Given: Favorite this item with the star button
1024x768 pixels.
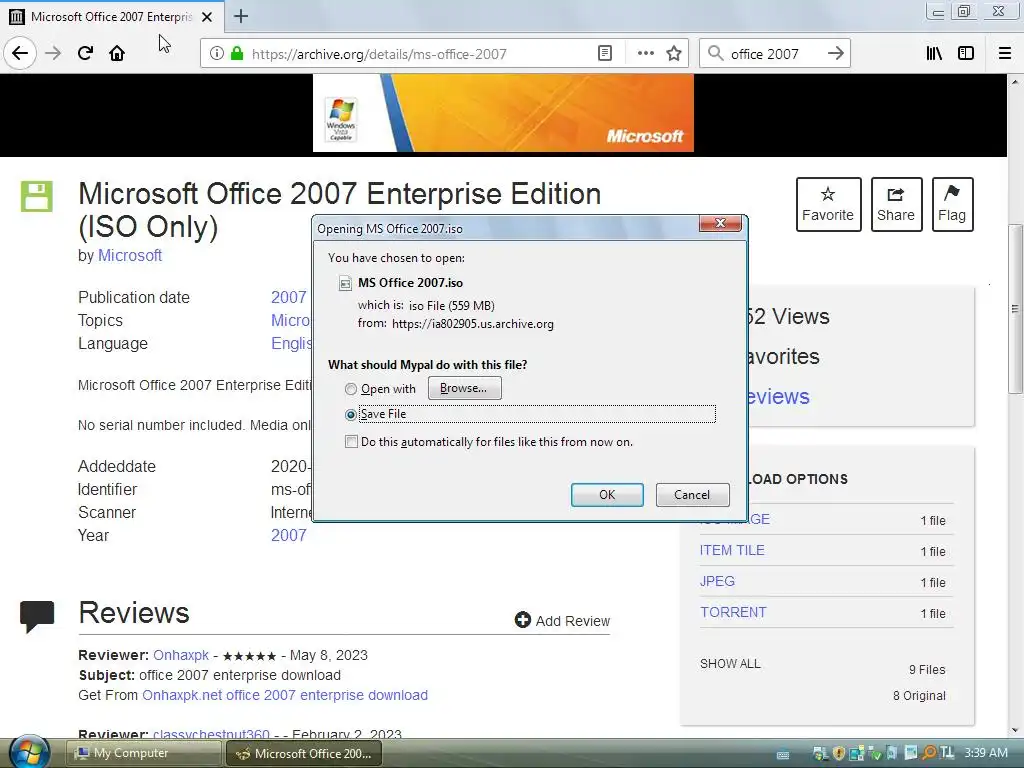Looking at the screenshot, I should (828, 204).
